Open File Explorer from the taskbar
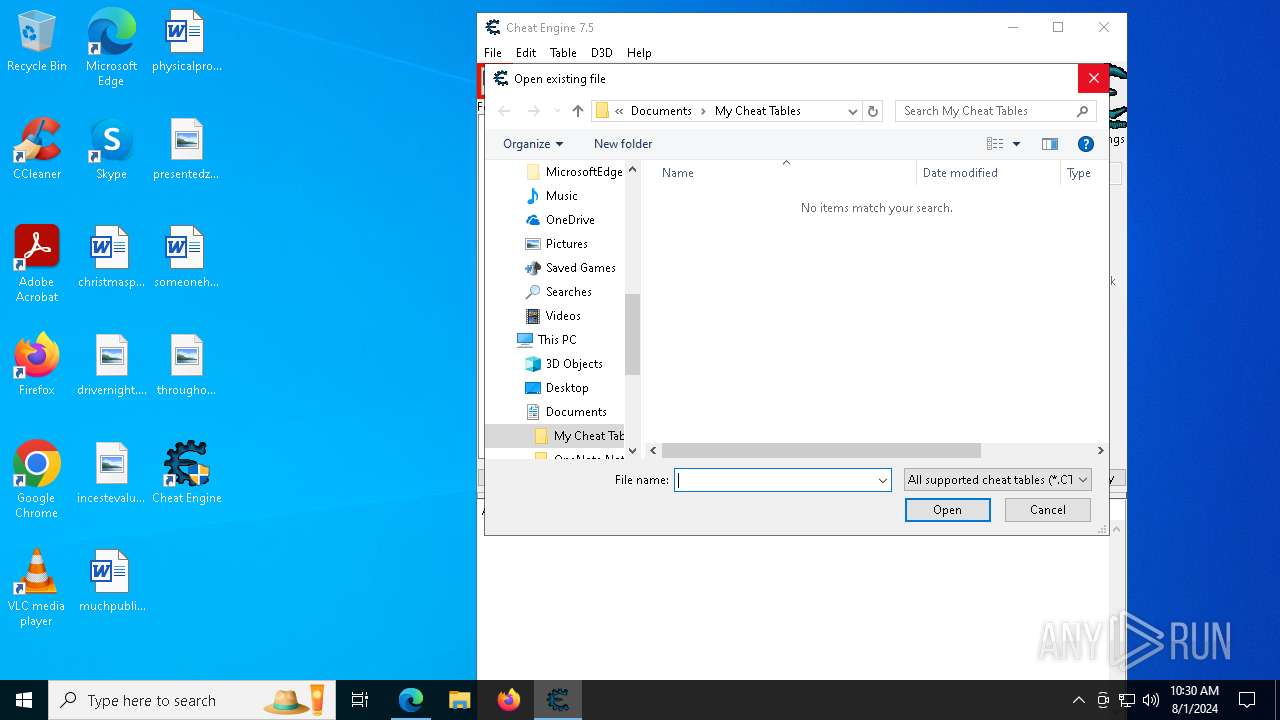 pyautogui.click(x=459, y=700)
